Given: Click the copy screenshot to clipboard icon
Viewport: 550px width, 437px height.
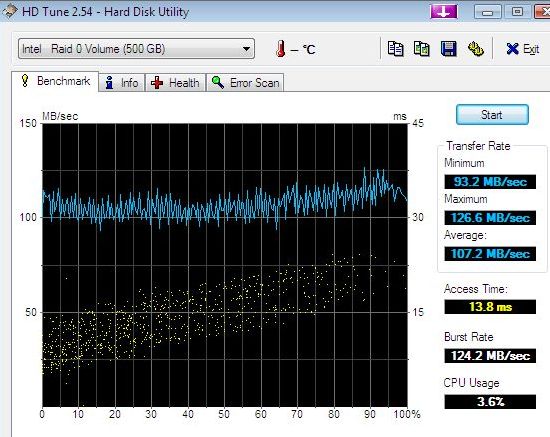Looking at the screenshot, I should 422,48.
